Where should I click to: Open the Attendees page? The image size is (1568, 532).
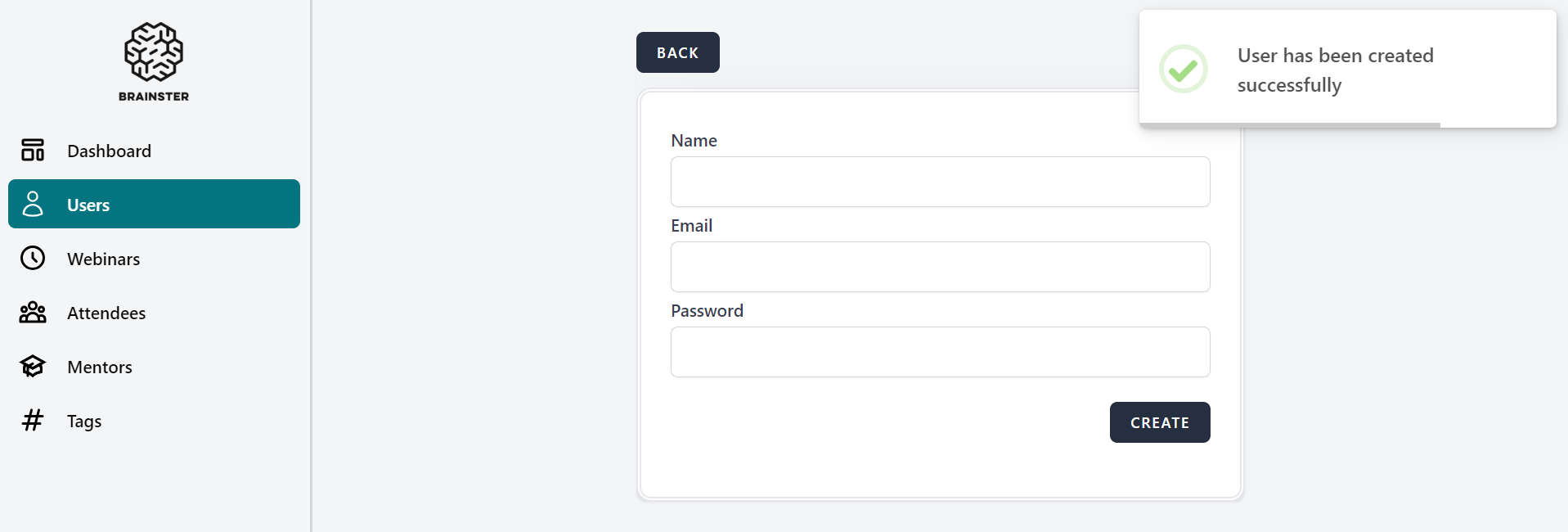(106, 313)
